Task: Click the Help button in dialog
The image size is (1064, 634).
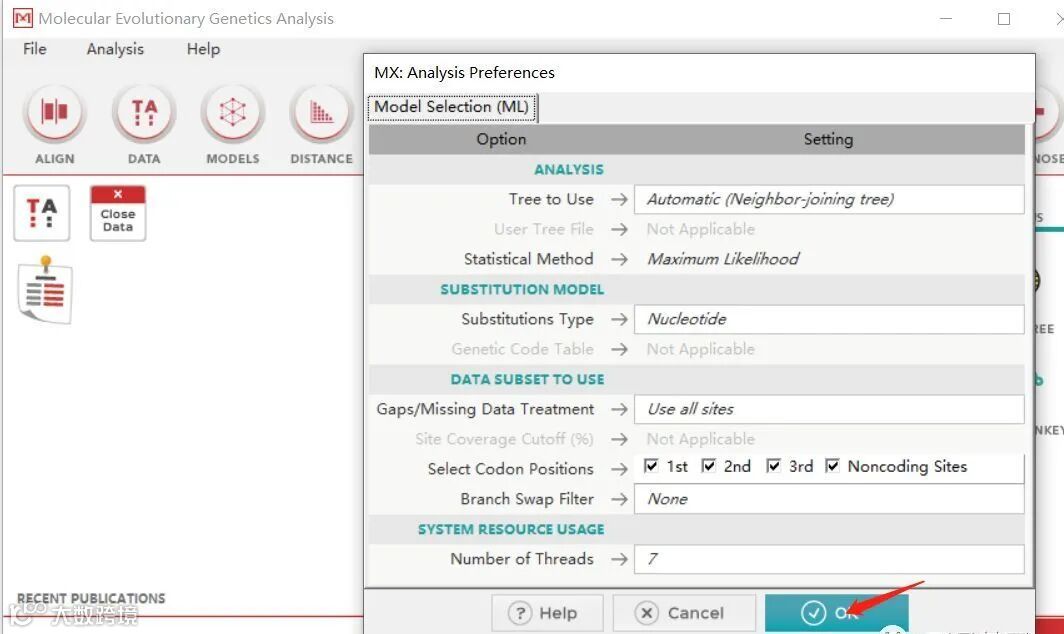Action: (547, 613)
